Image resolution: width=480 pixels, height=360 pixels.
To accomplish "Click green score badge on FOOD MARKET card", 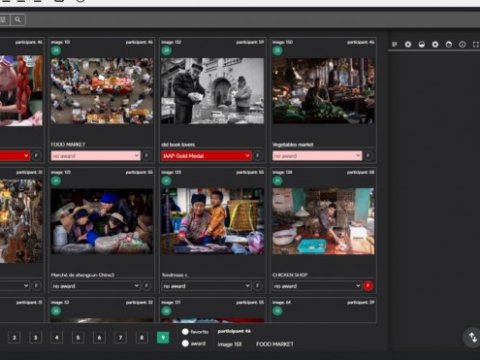I will [x=56, y=51].
